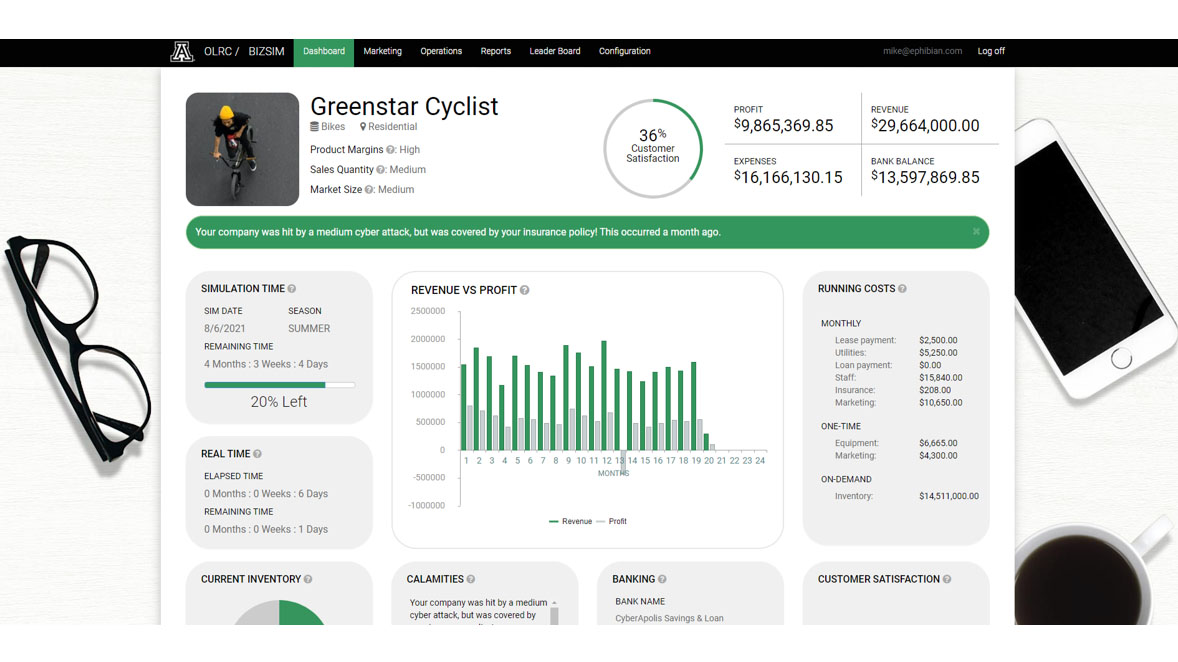Click the Product Margins help icon

pyautogui.click(x=391, y=150)
